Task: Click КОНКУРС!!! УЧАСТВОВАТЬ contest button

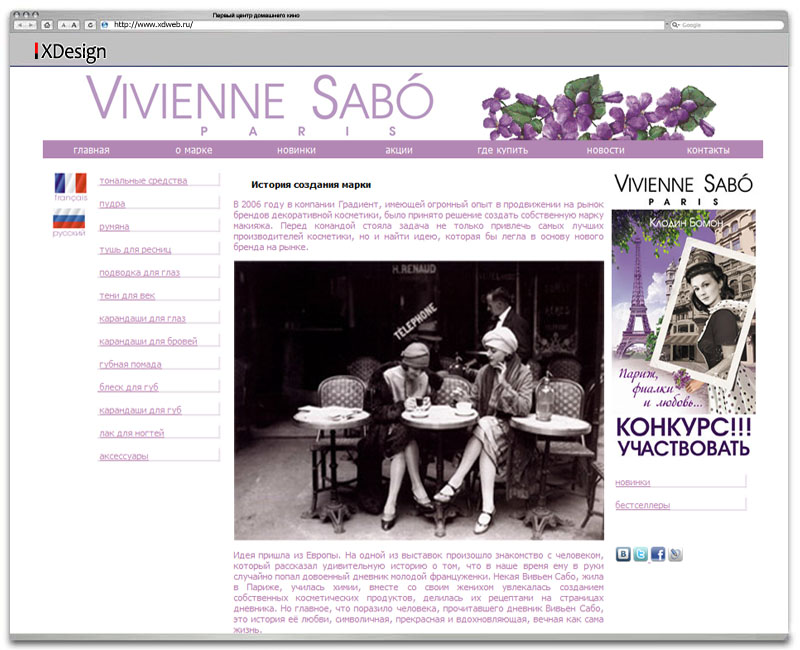Action: point(684,437)
